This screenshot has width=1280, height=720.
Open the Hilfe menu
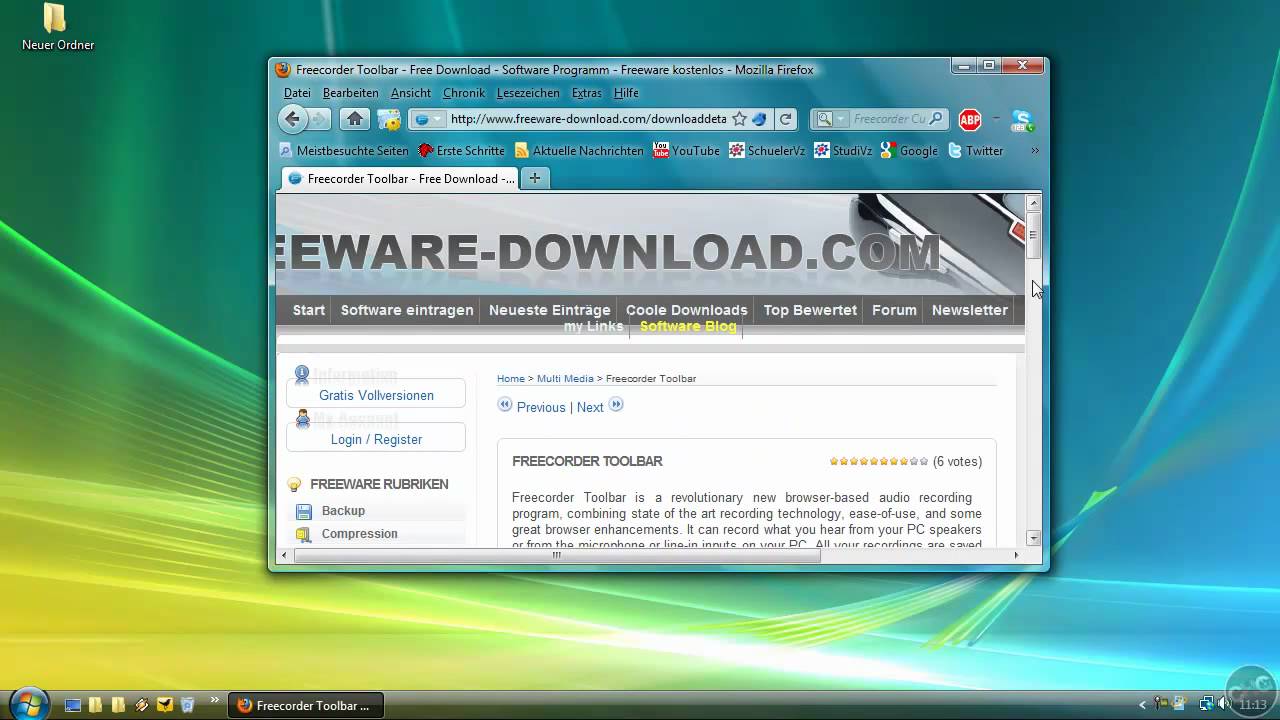626,93
